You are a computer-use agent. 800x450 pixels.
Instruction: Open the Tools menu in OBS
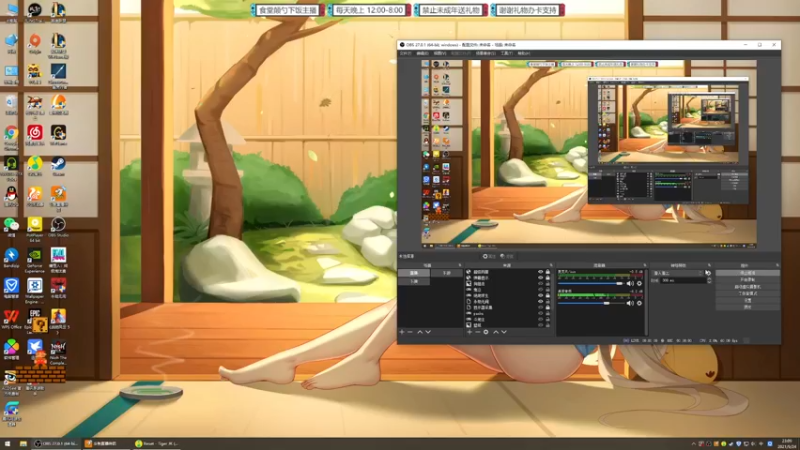pos(506,53)
